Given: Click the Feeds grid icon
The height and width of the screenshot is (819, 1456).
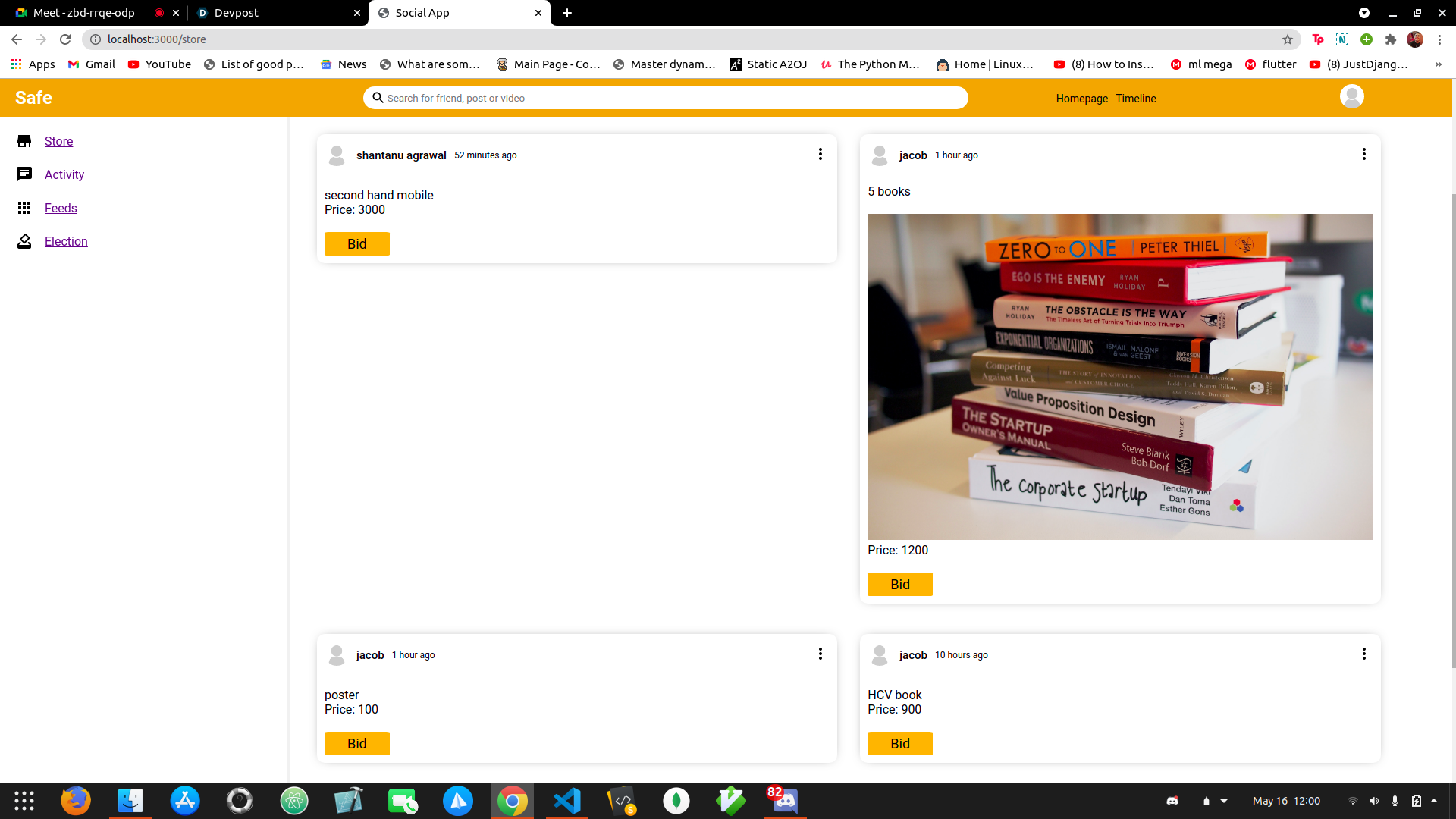Looking at the screenshot, I should coord(24,208).
